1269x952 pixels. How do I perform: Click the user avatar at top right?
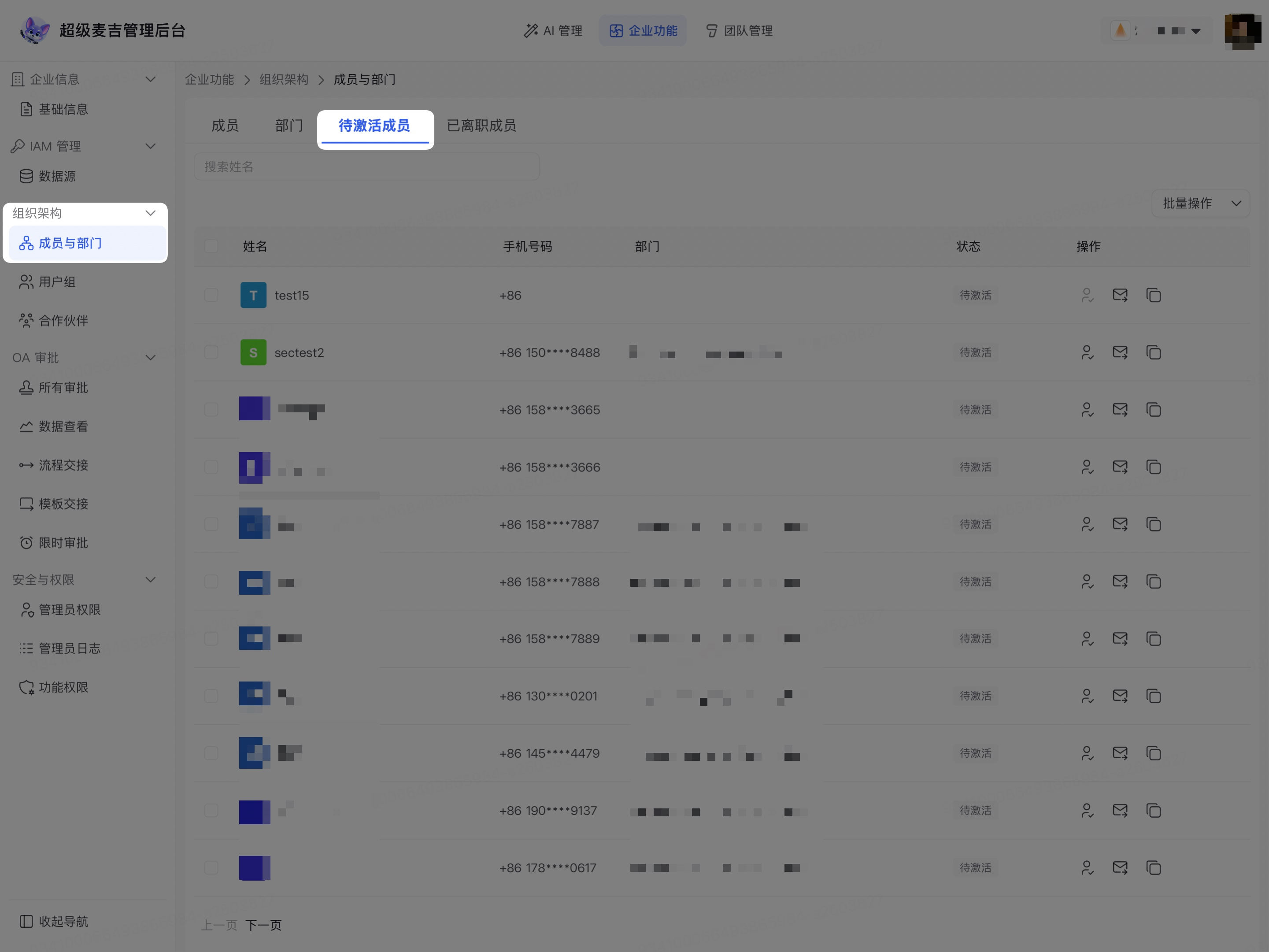tap(1243, 31)
